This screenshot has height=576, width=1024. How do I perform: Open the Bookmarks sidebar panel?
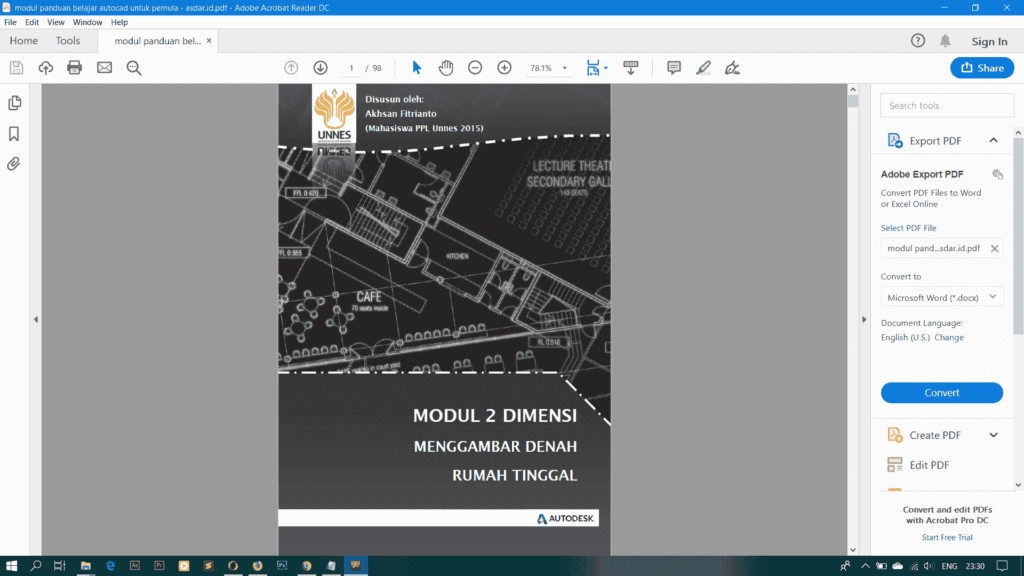click(x=14, y=133)
